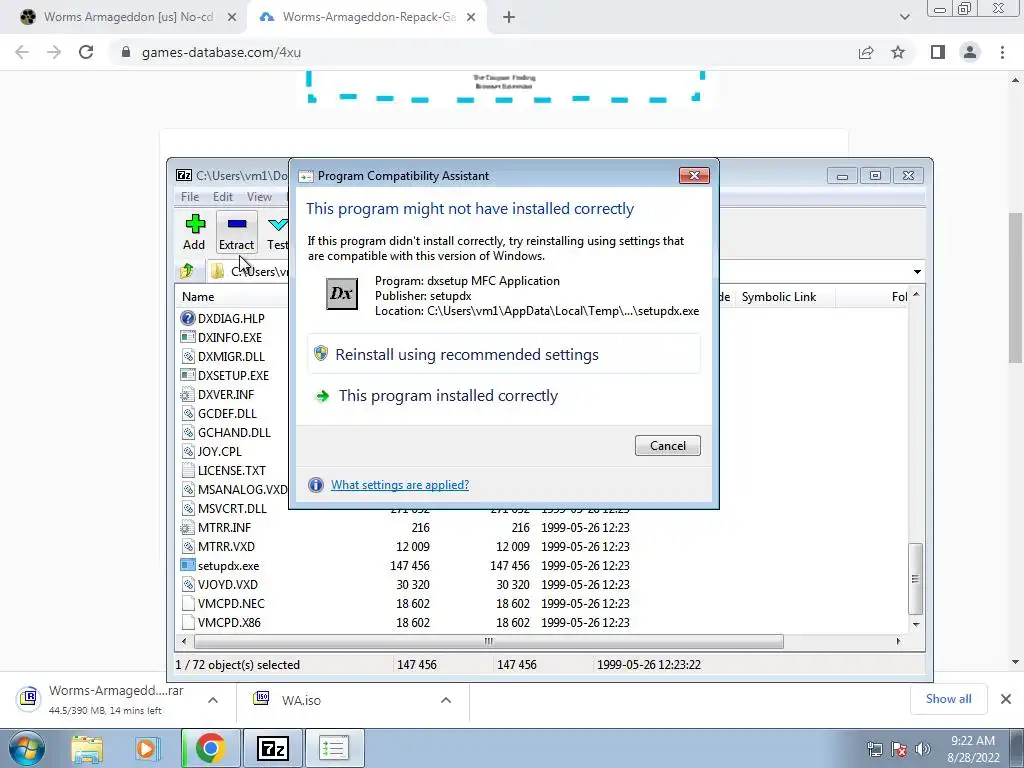Toggle Chrome side panel
The width and height of the screenshot is (1024, 768).
pyautogui.click(x=938, y=52)
